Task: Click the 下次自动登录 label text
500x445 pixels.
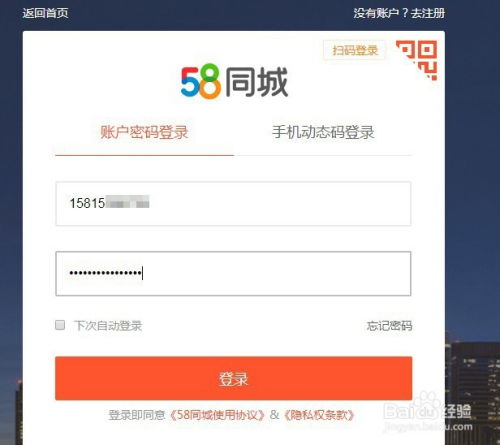Action: click(108, 326)
